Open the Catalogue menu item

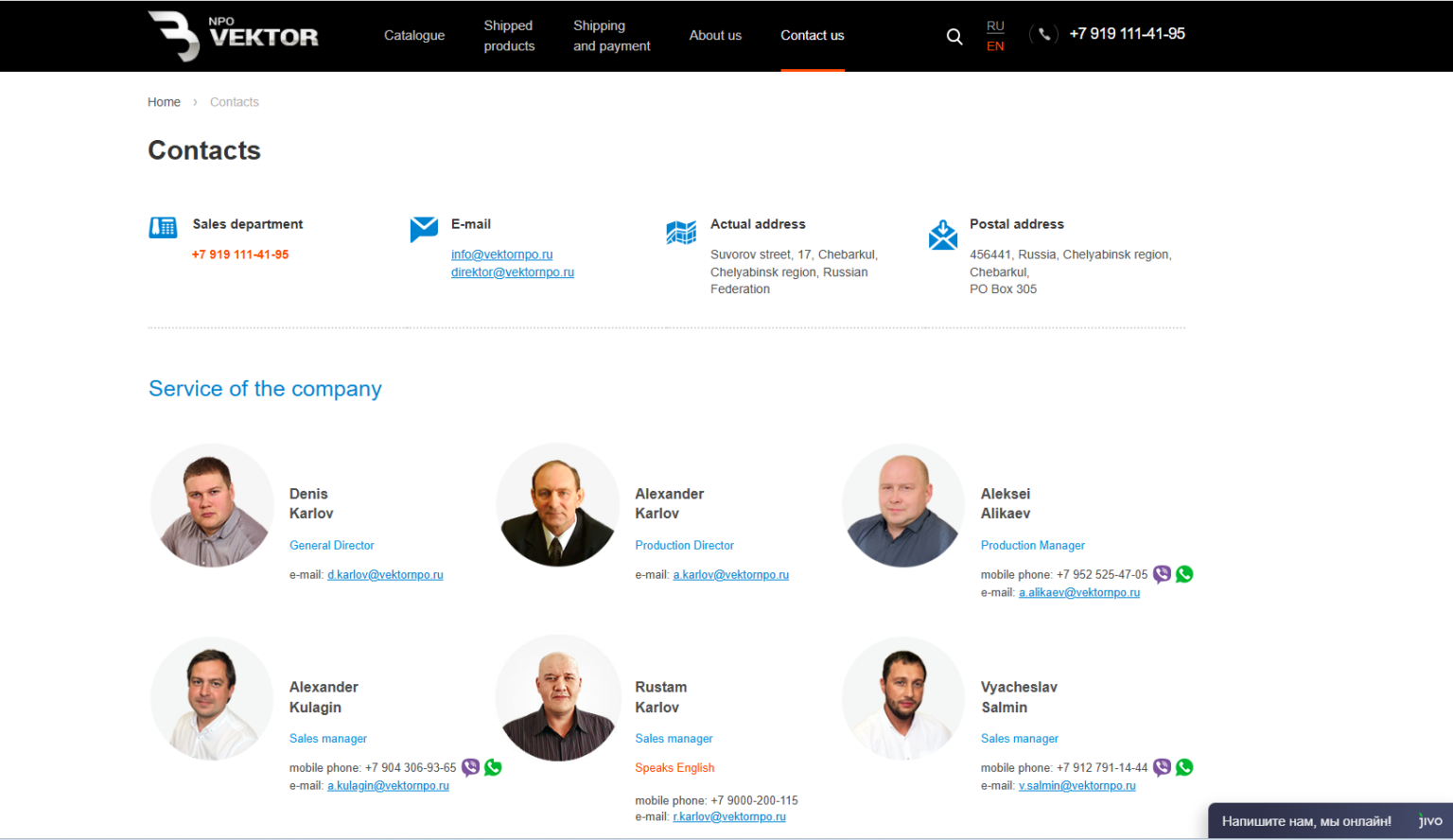click(x=414, y=36)
